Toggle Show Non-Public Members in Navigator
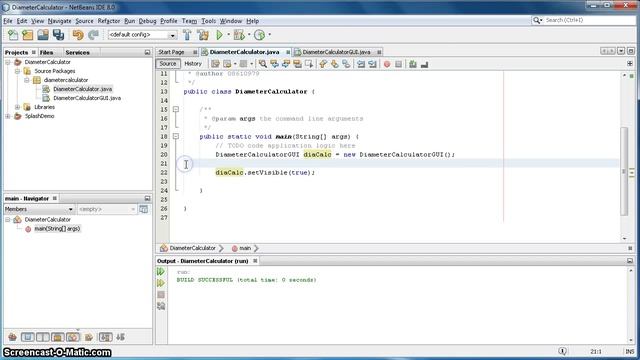Screen dimensions: 640x360 tap(58, 337)
